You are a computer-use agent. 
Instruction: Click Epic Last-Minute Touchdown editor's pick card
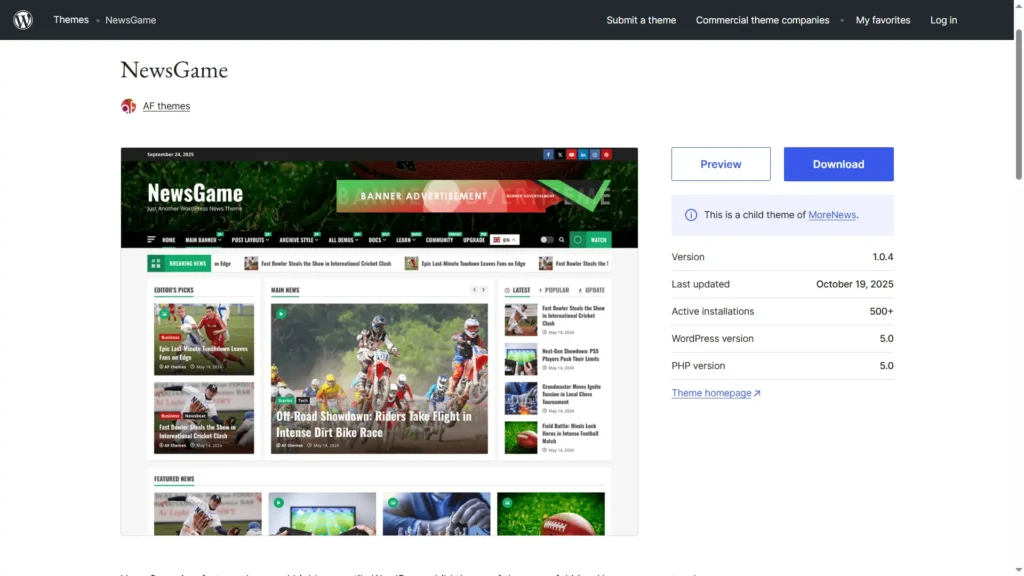(204, 339)
